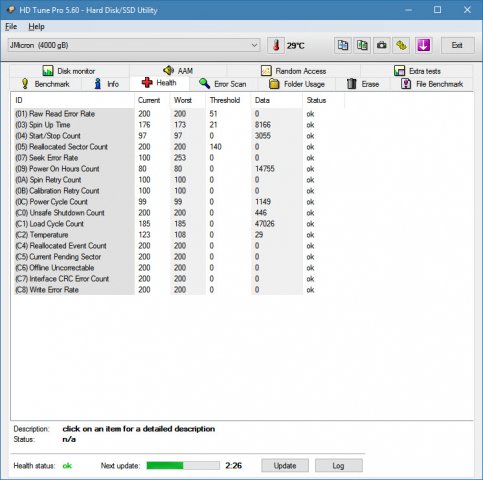Viewport: 483px width, 480px height.
Task: Minimize the HD Tune Pro window
Action: pos(408,10)
